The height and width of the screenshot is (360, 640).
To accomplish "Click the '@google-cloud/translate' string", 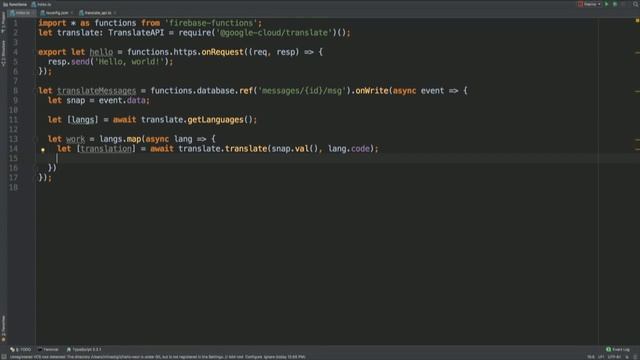I will click(x=274, y=33).
